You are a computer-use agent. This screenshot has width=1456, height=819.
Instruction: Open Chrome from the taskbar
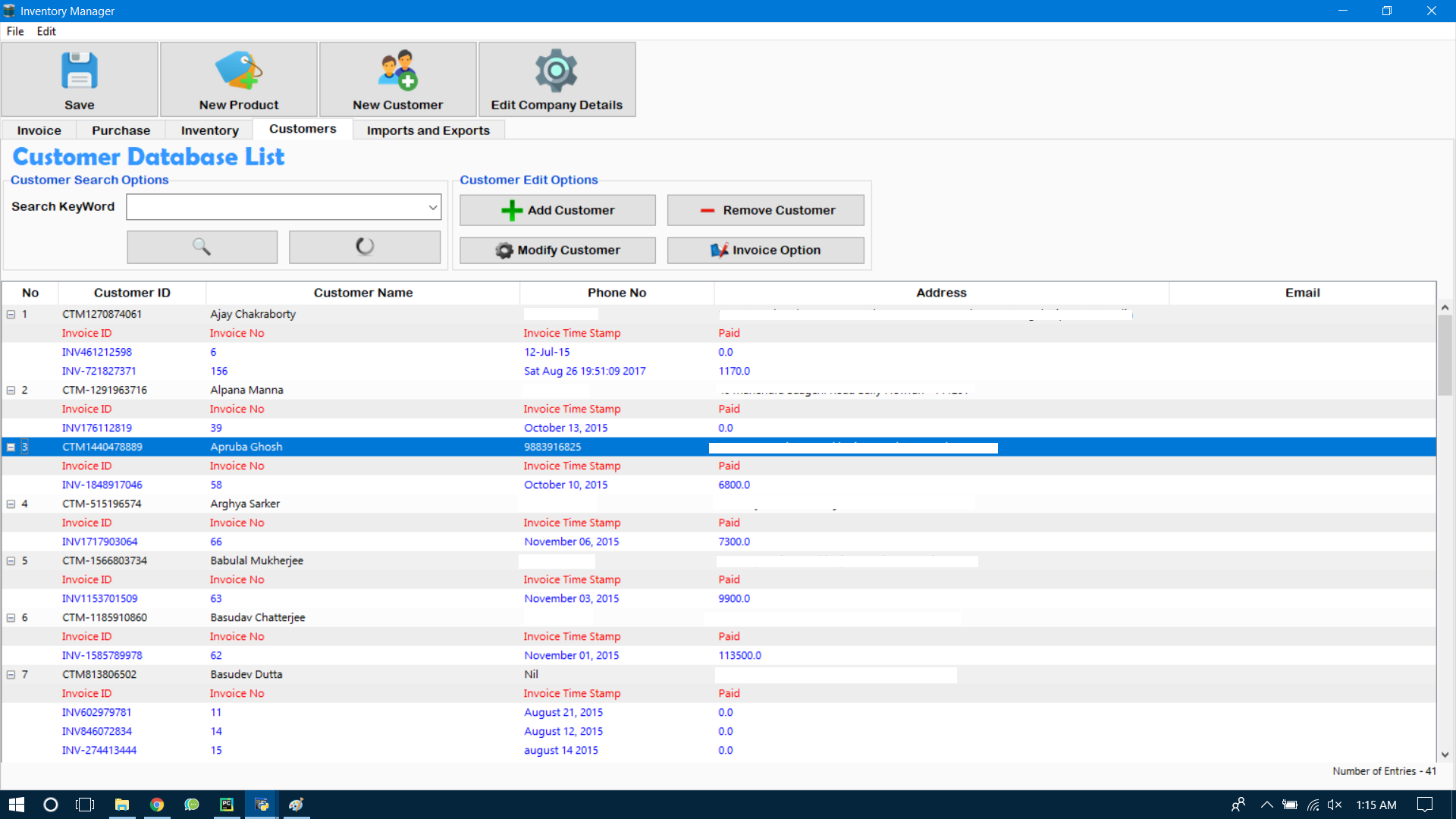(x=157, y=805)
